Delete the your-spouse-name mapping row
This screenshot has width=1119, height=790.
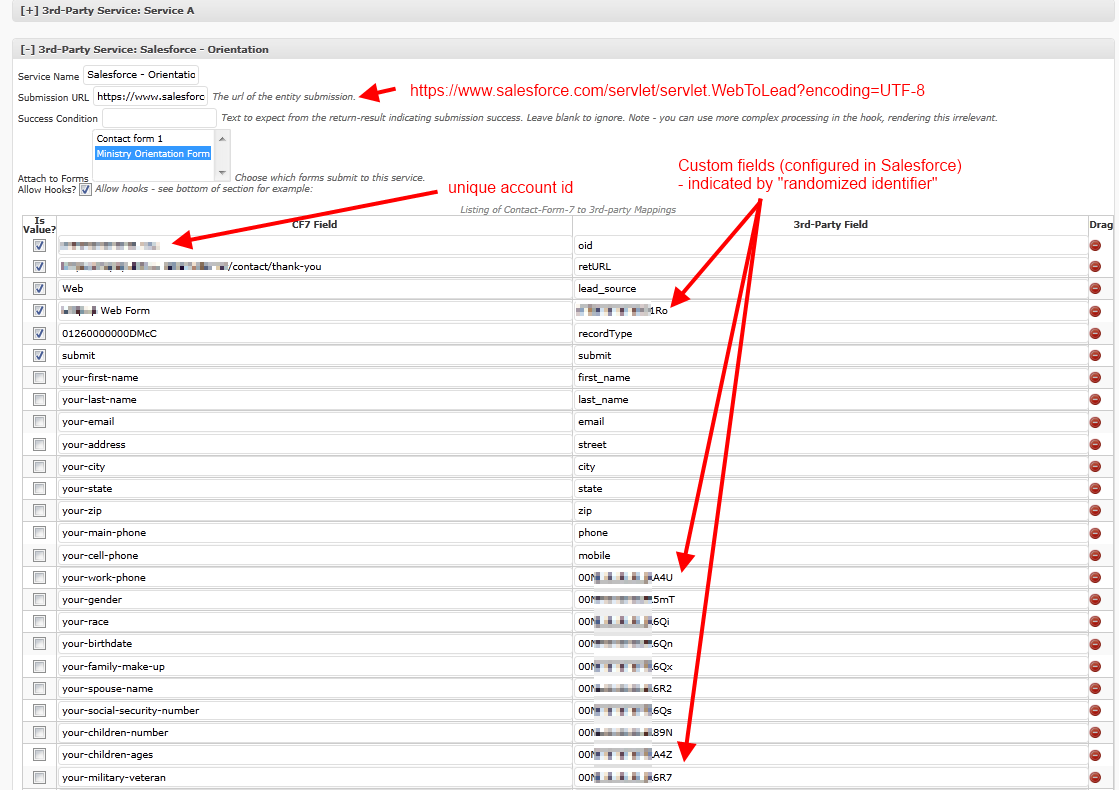(x=1095, y=689)
